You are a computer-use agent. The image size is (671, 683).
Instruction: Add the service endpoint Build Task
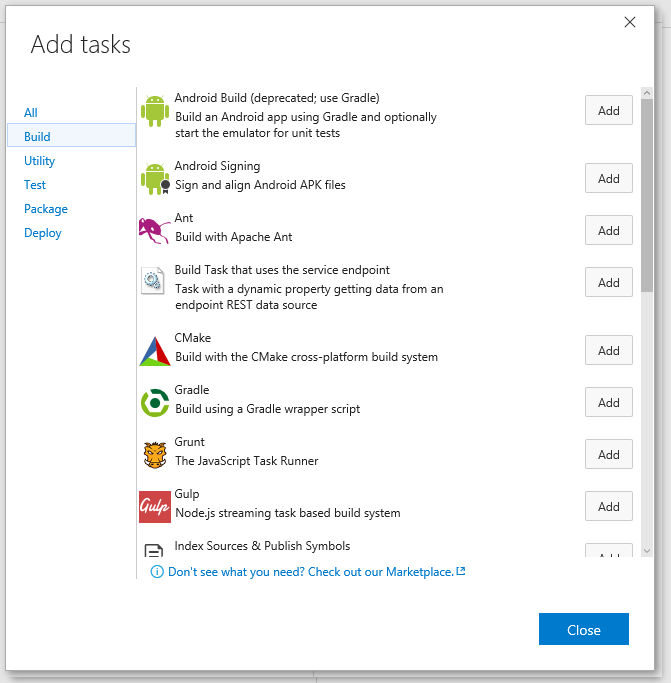click(x=609, y=283)
